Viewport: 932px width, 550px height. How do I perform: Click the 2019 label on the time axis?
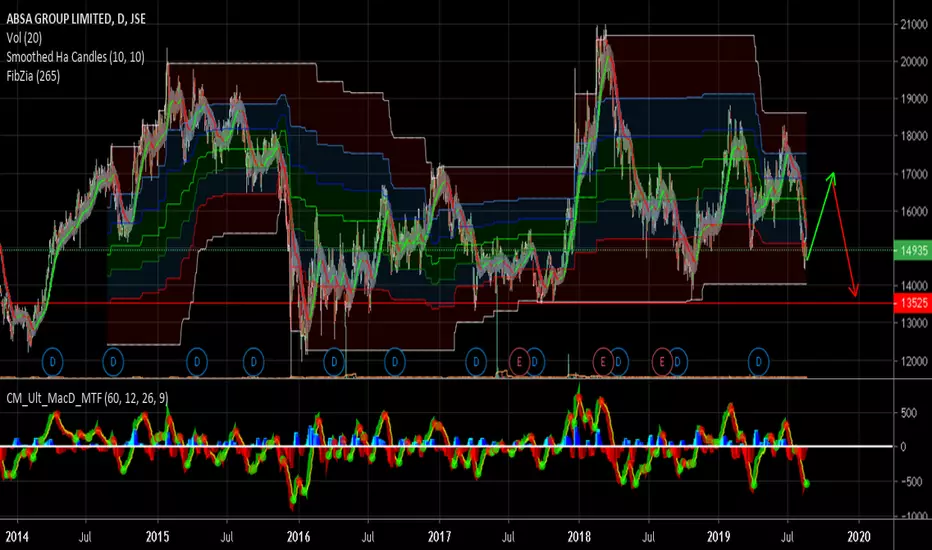719,537
